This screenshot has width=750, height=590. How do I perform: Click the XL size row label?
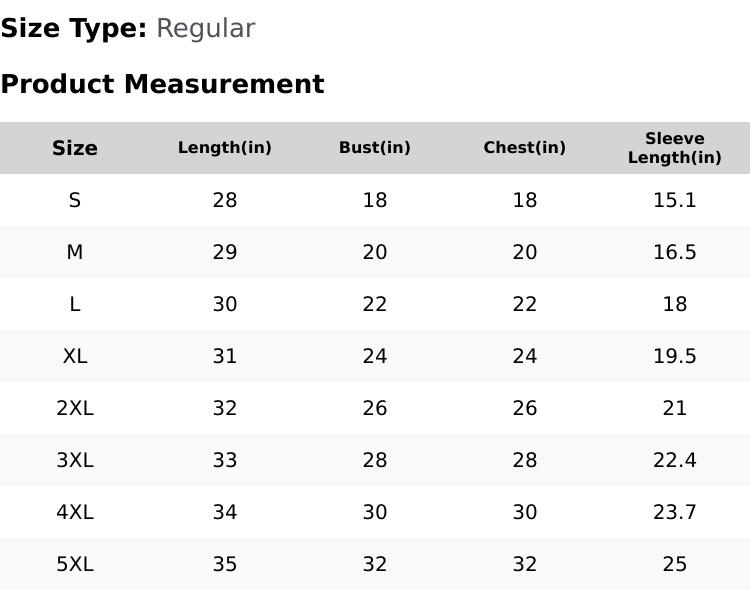[x=75, y=356]
